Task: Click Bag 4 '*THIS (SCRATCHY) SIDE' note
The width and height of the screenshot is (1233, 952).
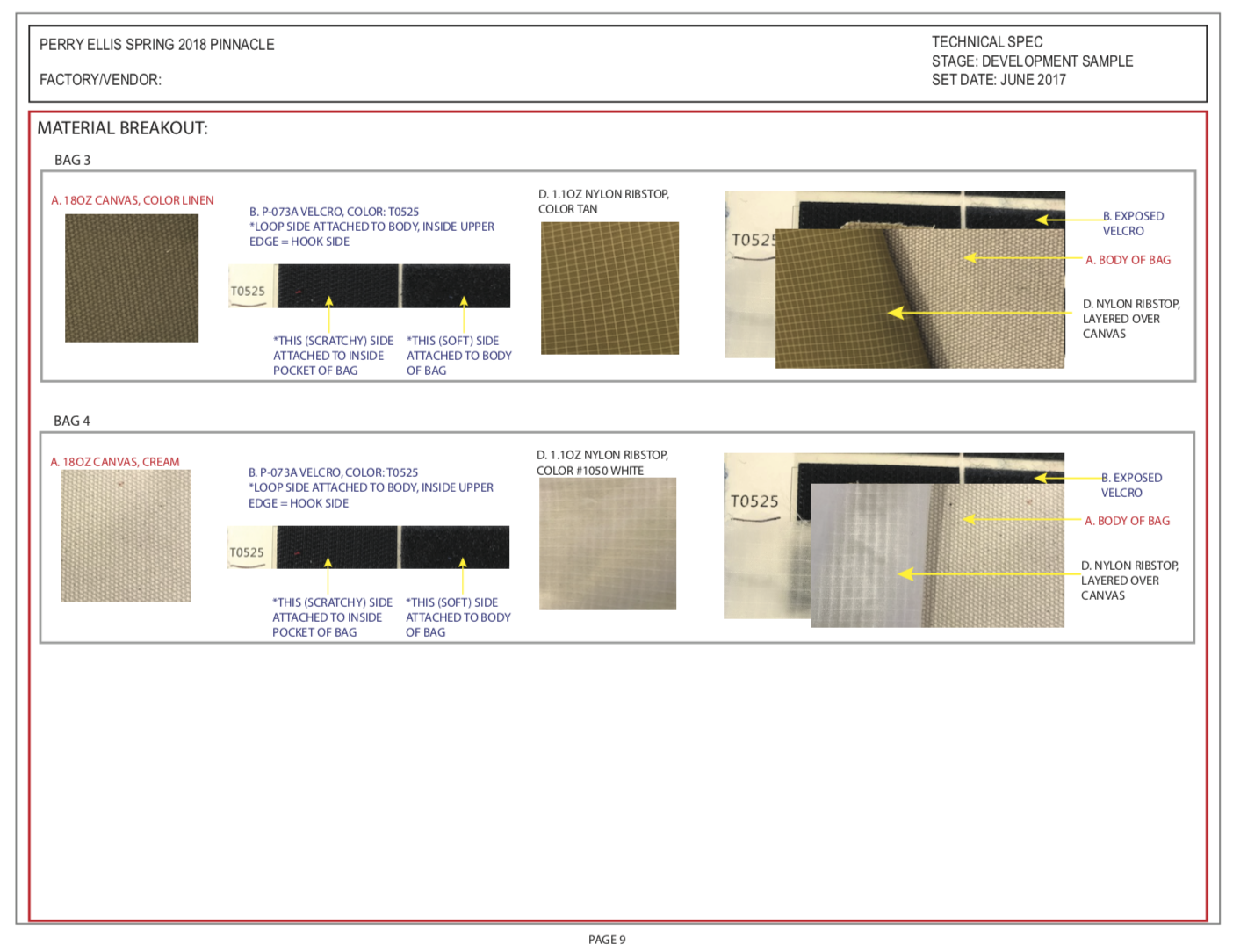Action: click(332, 602)
